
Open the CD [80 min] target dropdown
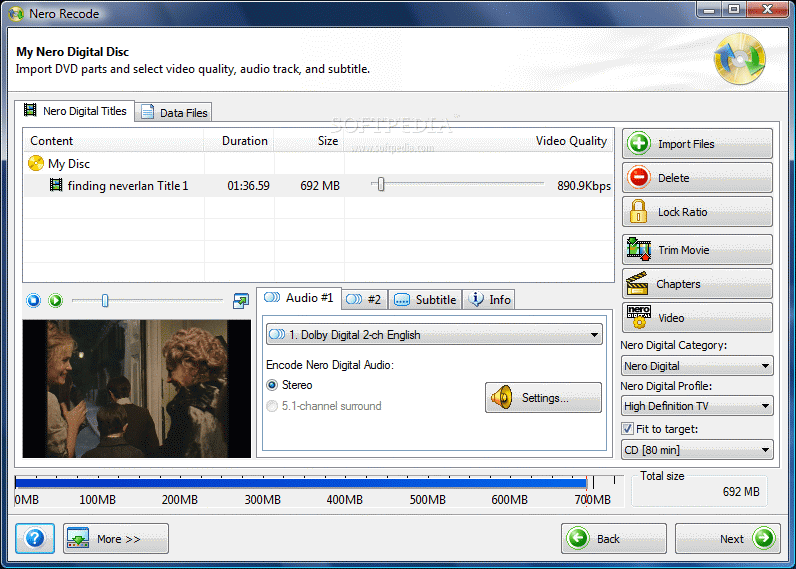pyautogui.click(x=697, y=450)
